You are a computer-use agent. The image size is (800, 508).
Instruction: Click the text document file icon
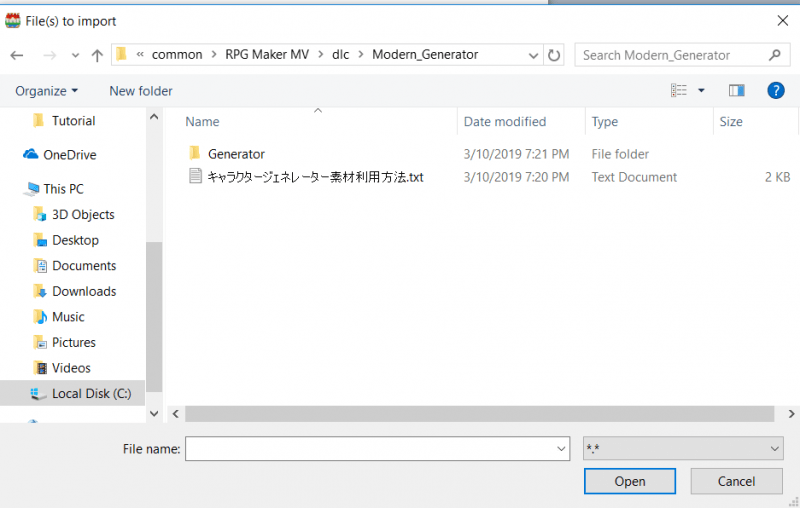point(195,176)
